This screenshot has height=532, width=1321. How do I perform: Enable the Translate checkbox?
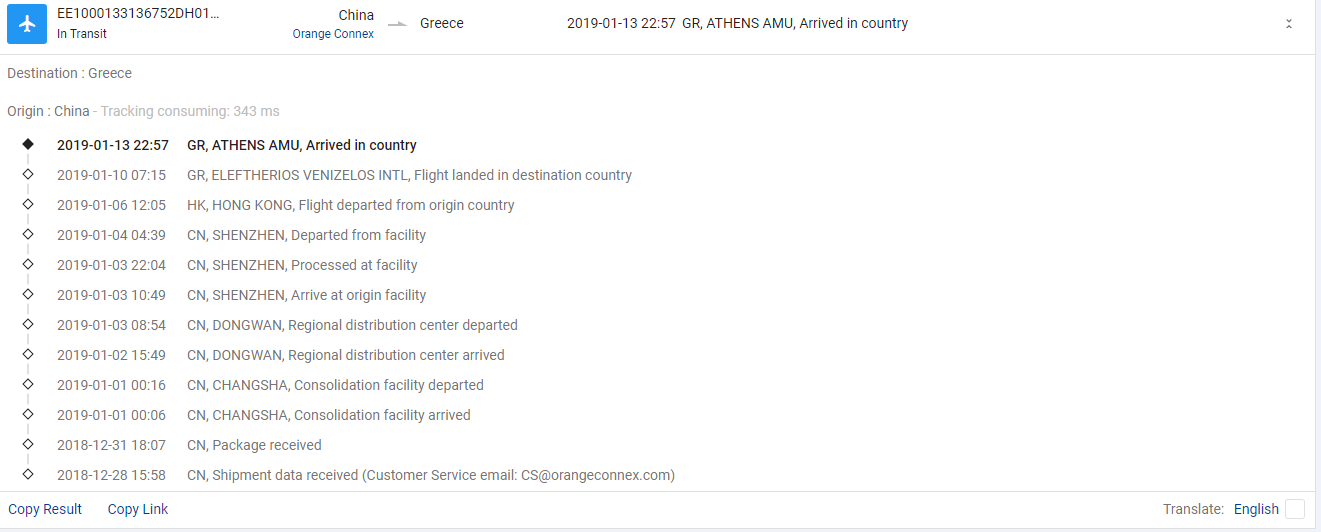(x=1294, y=509)
